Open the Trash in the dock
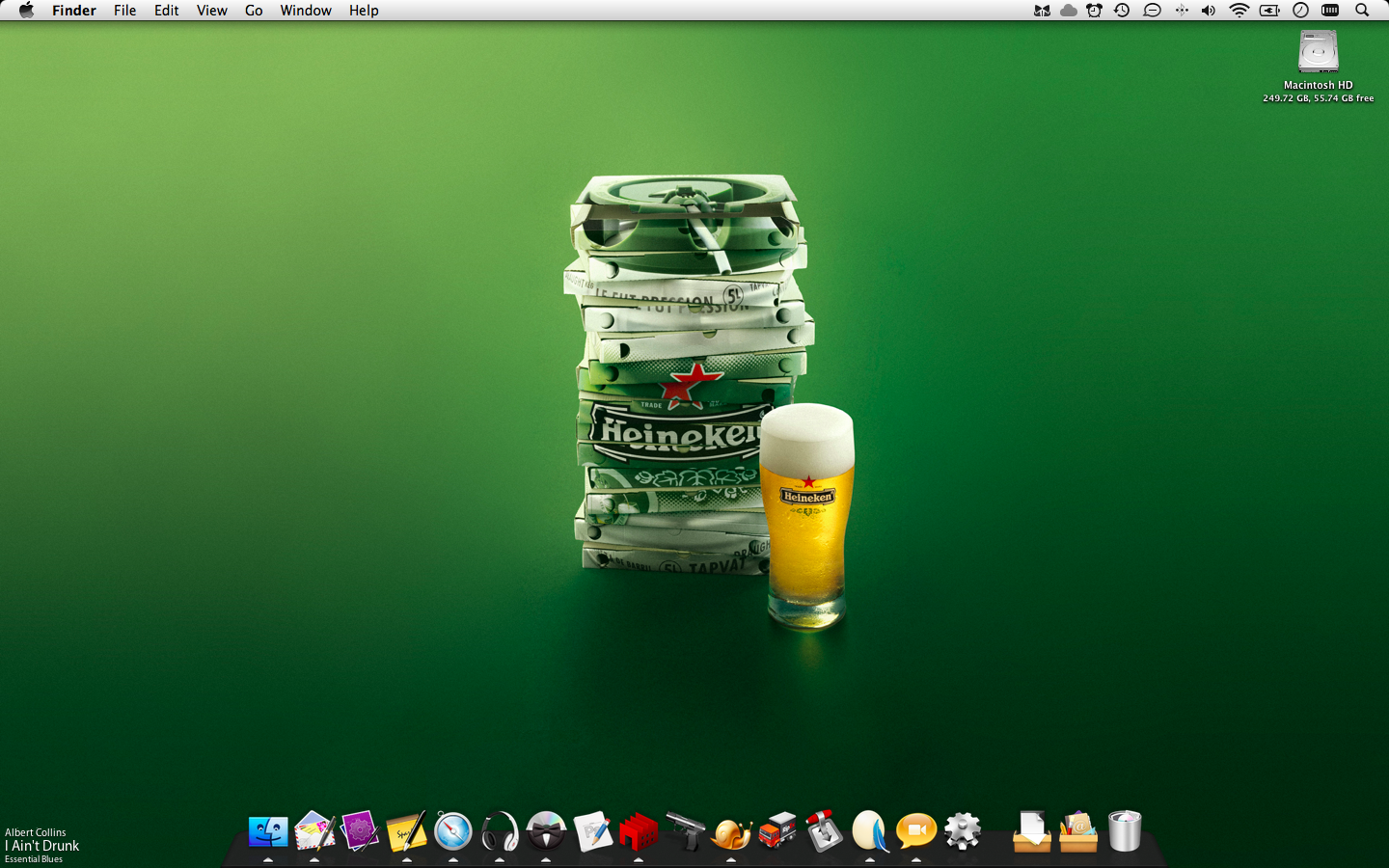Image resolution: width=1389 pixels, height=868 pixels. tap(1125, 831)
